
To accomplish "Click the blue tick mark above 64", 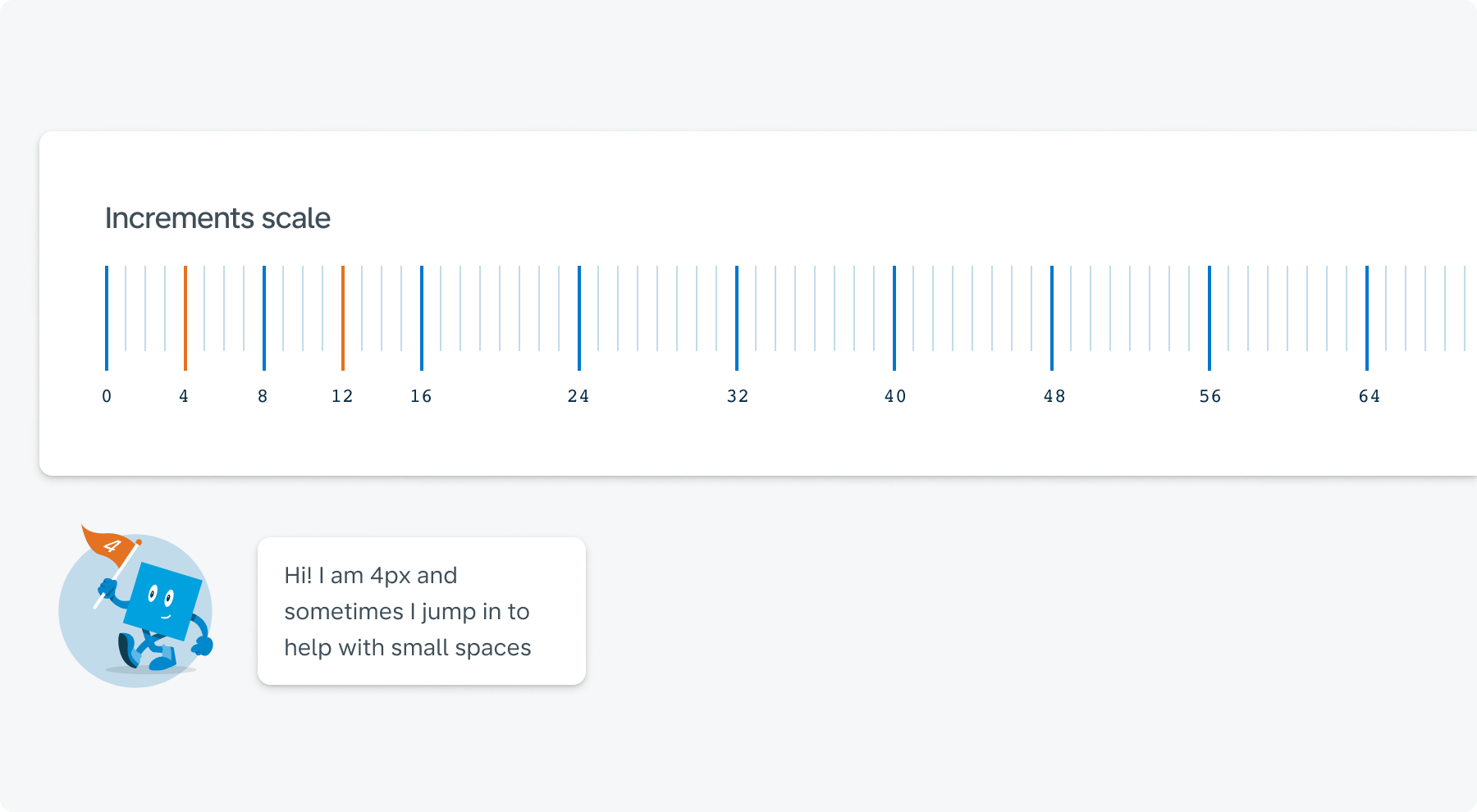I will (1367, 318).
